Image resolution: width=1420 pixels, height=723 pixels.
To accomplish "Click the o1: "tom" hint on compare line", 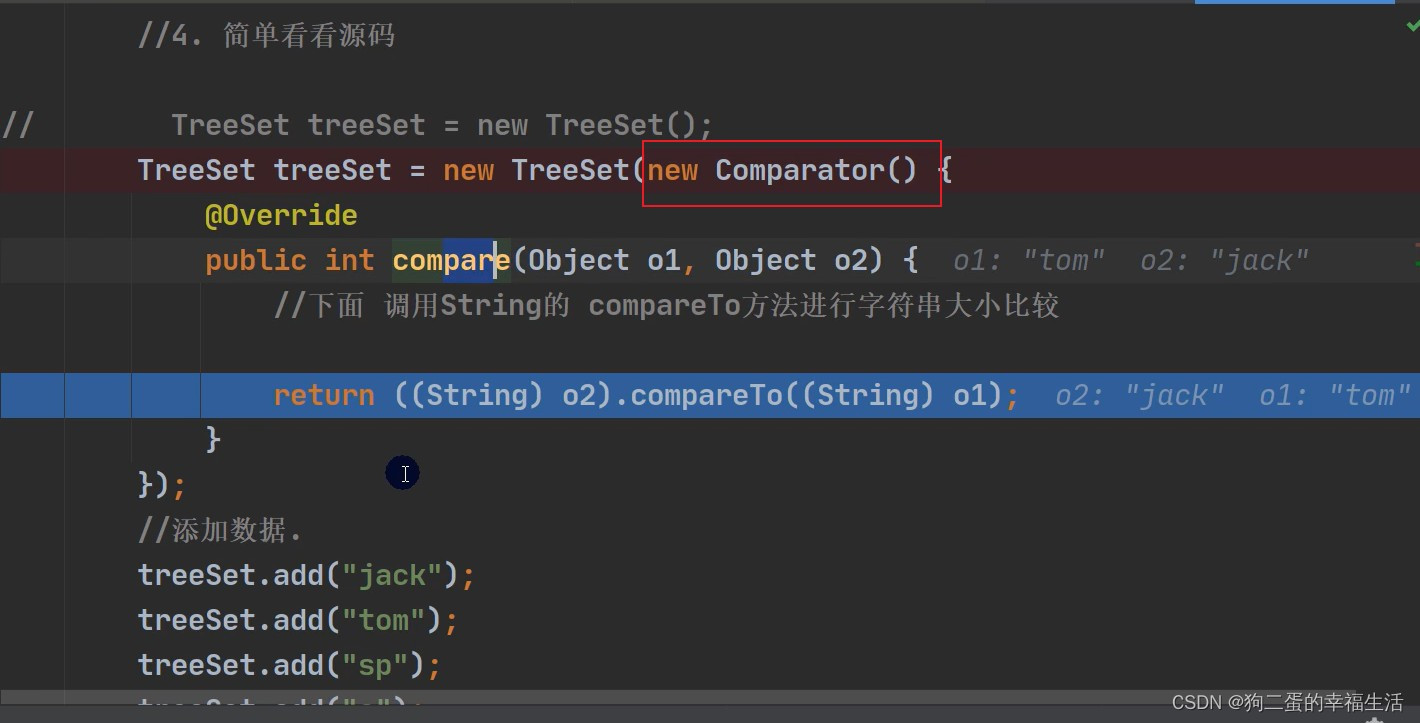I will tap(1029, 261).
